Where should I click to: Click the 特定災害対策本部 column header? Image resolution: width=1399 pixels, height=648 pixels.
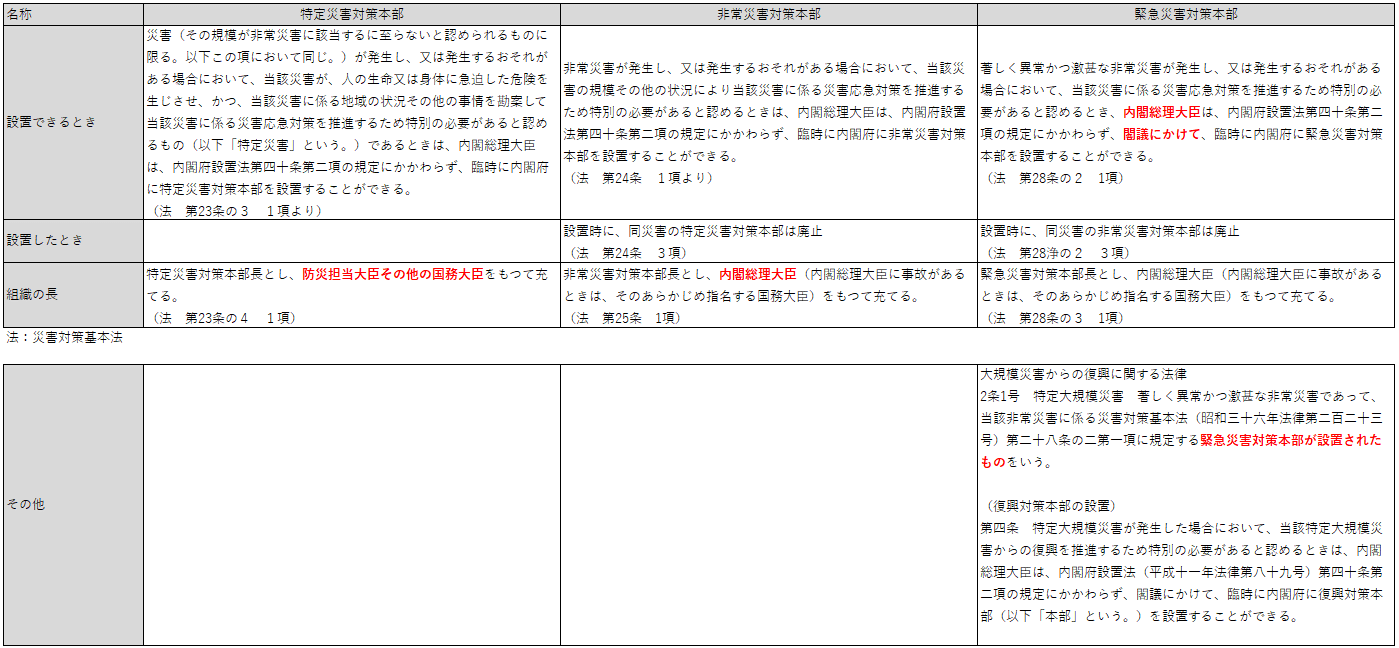pyautogui.click(x=351, y=15)
